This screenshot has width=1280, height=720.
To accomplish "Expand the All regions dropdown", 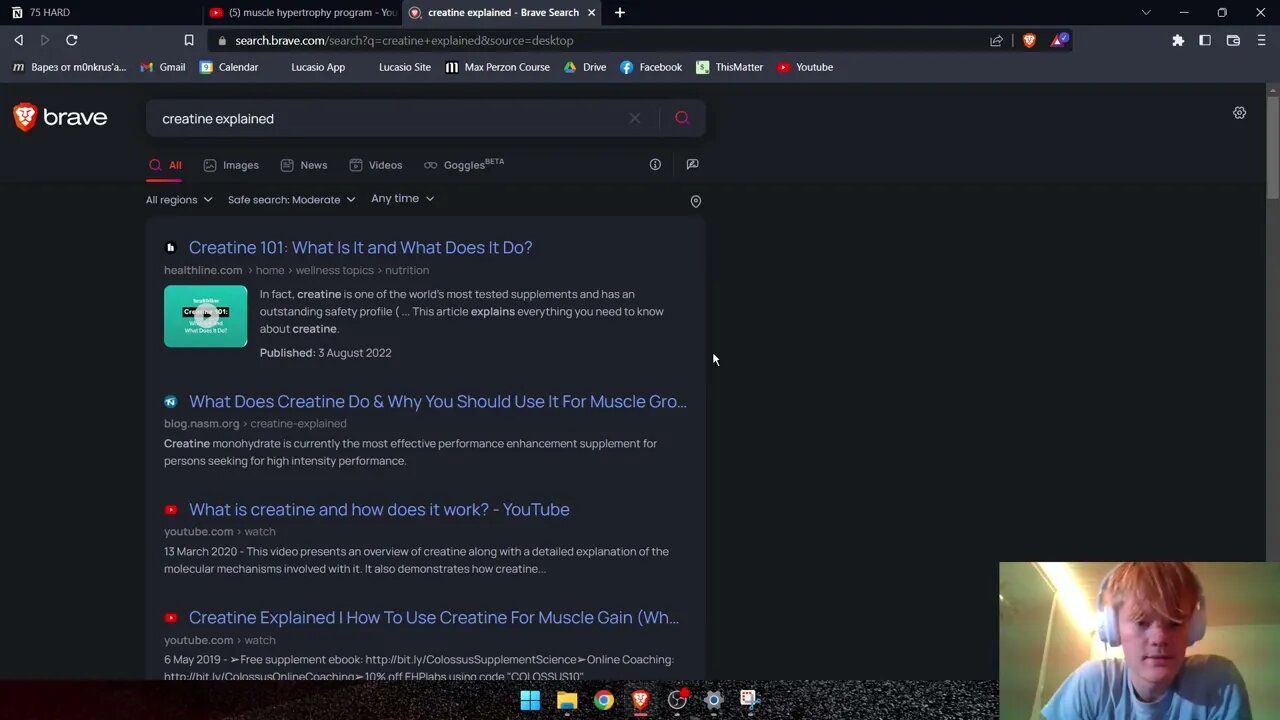I will (x=179, y=199).
